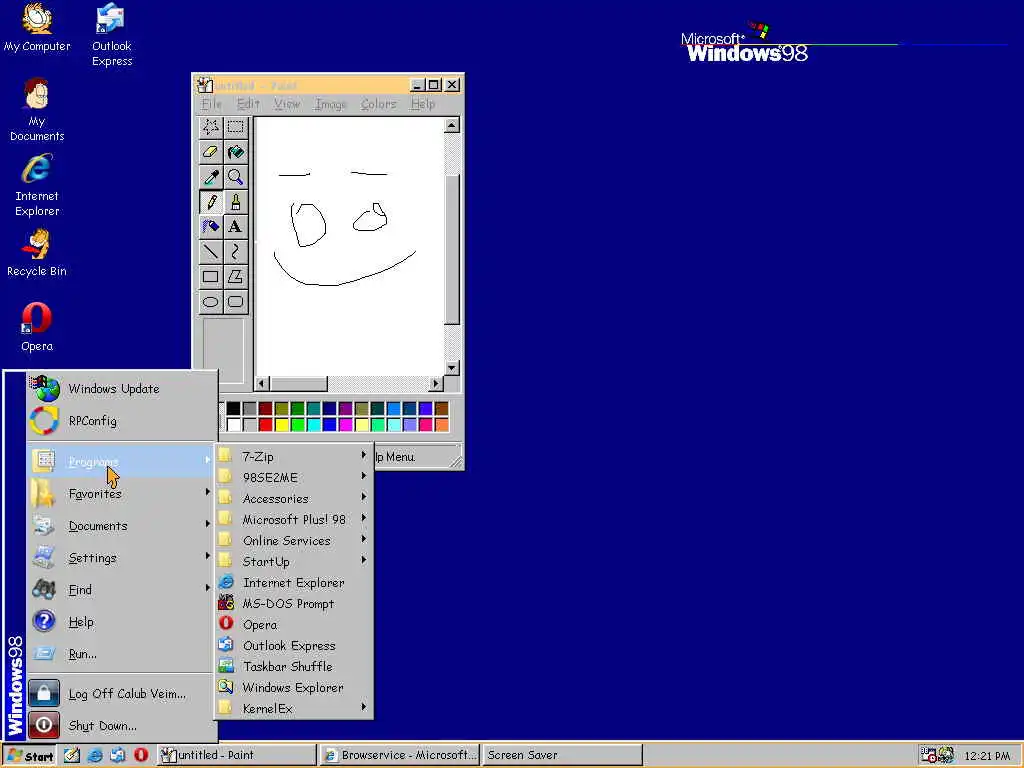
Task: Launch Internet Explorer from quick launch bar
Action: click(x=95, y=755)
